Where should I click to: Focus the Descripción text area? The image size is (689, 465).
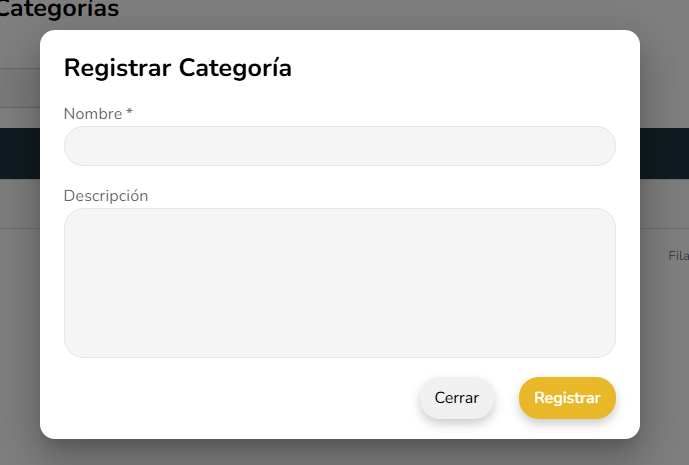click(339, 282)
